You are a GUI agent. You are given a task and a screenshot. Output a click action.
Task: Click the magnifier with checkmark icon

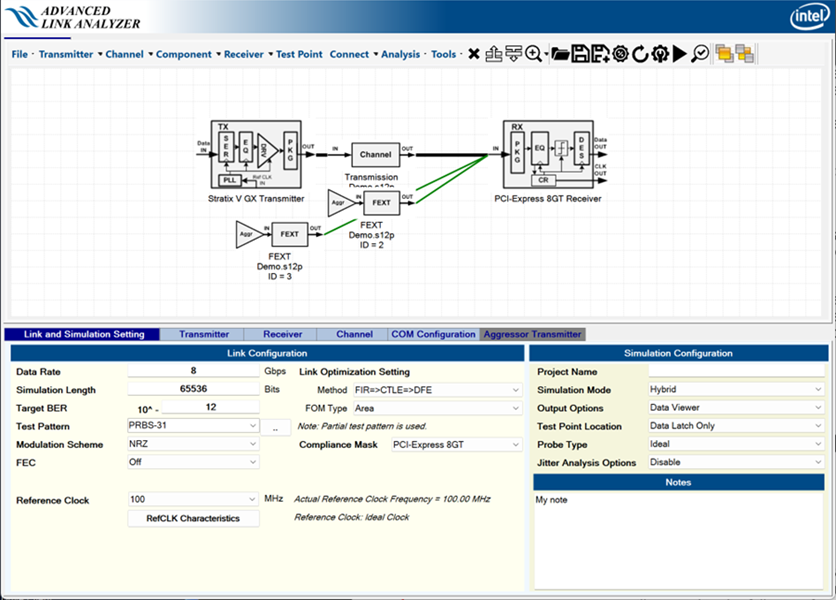(x=700, y=54)
